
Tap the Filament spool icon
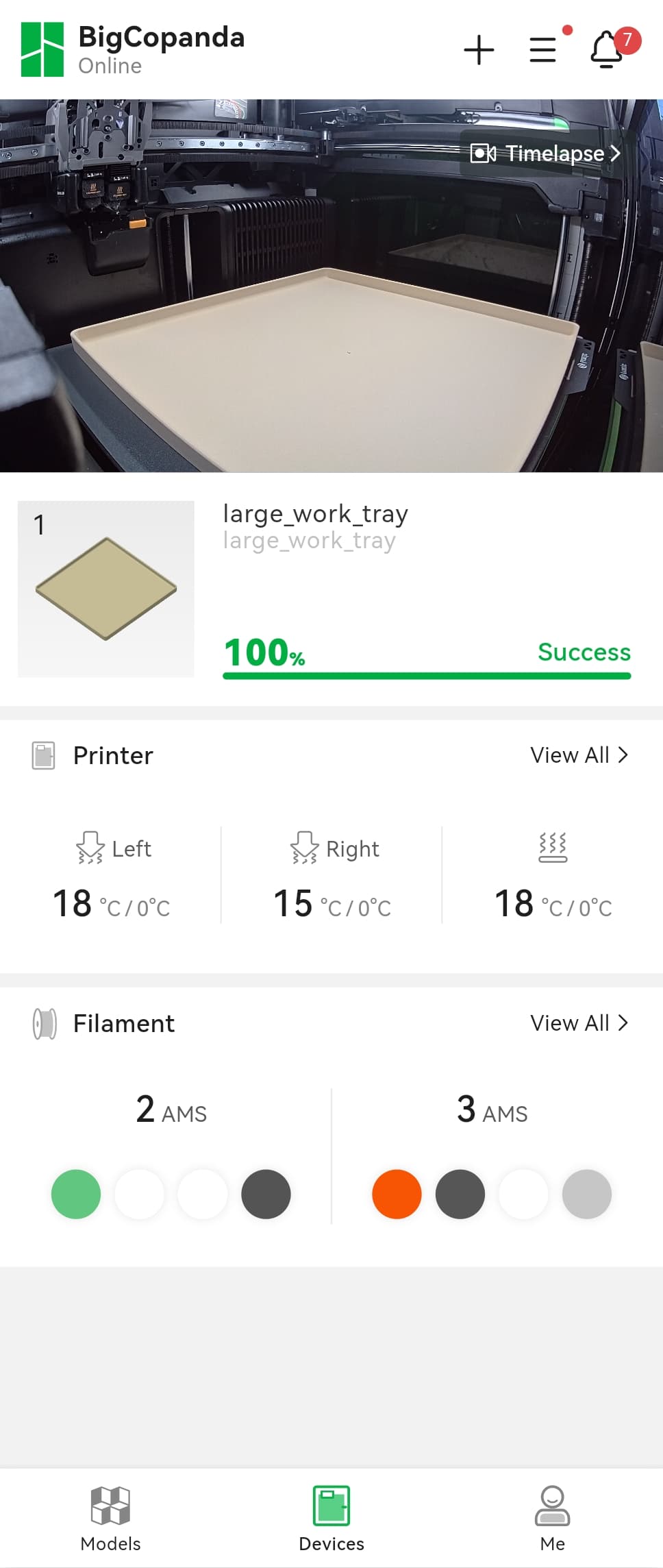45,1024
